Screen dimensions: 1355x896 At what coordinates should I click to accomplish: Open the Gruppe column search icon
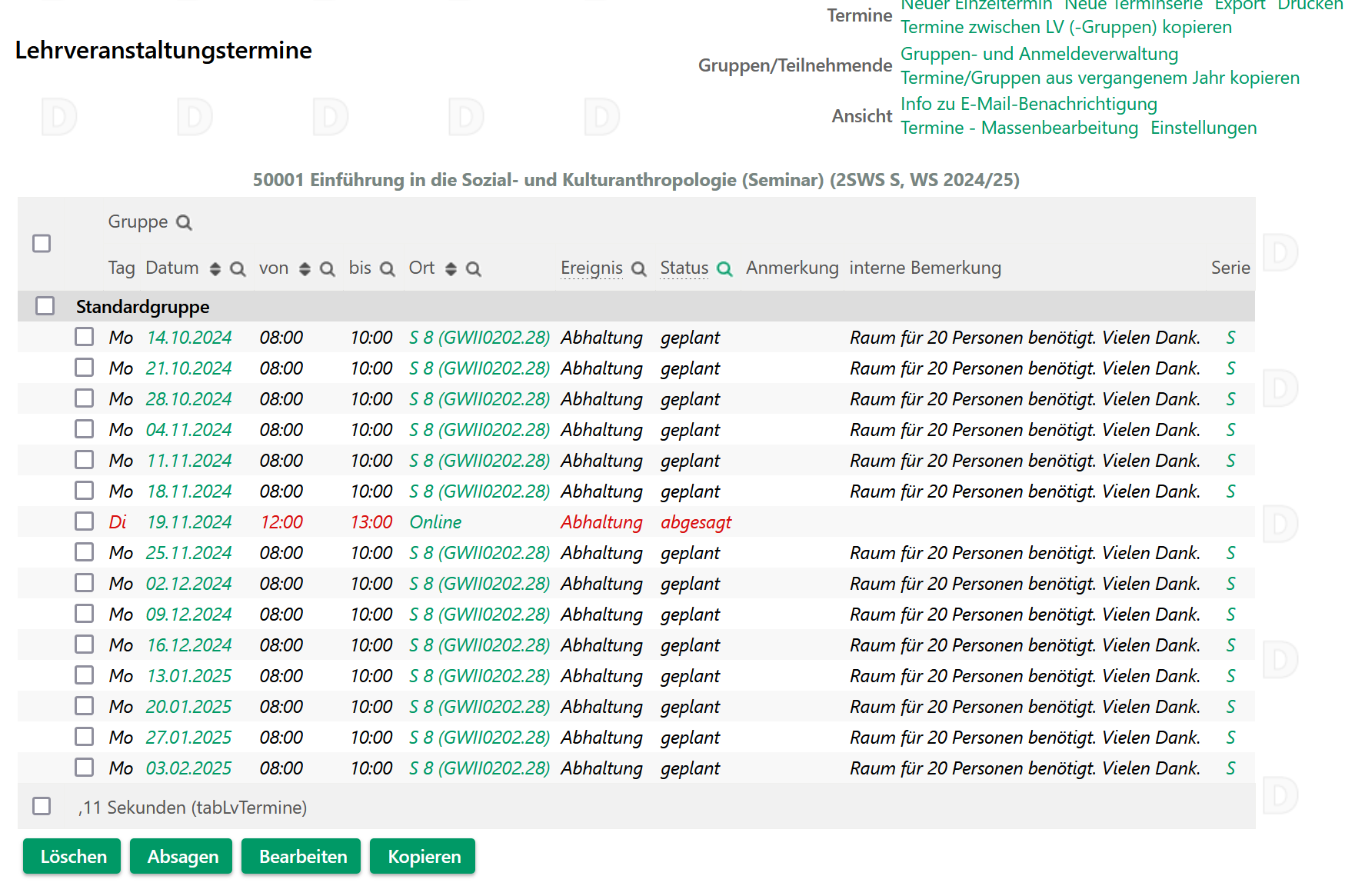pyautogui.click(x=184, y=222)
